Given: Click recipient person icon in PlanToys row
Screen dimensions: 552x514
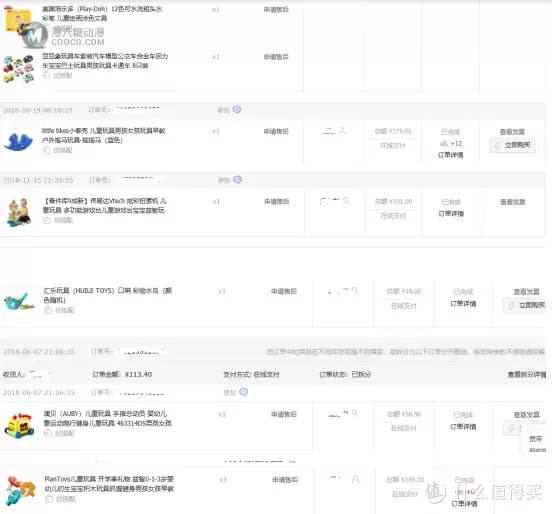Looking at the screenshot, I should pos(356,479).
